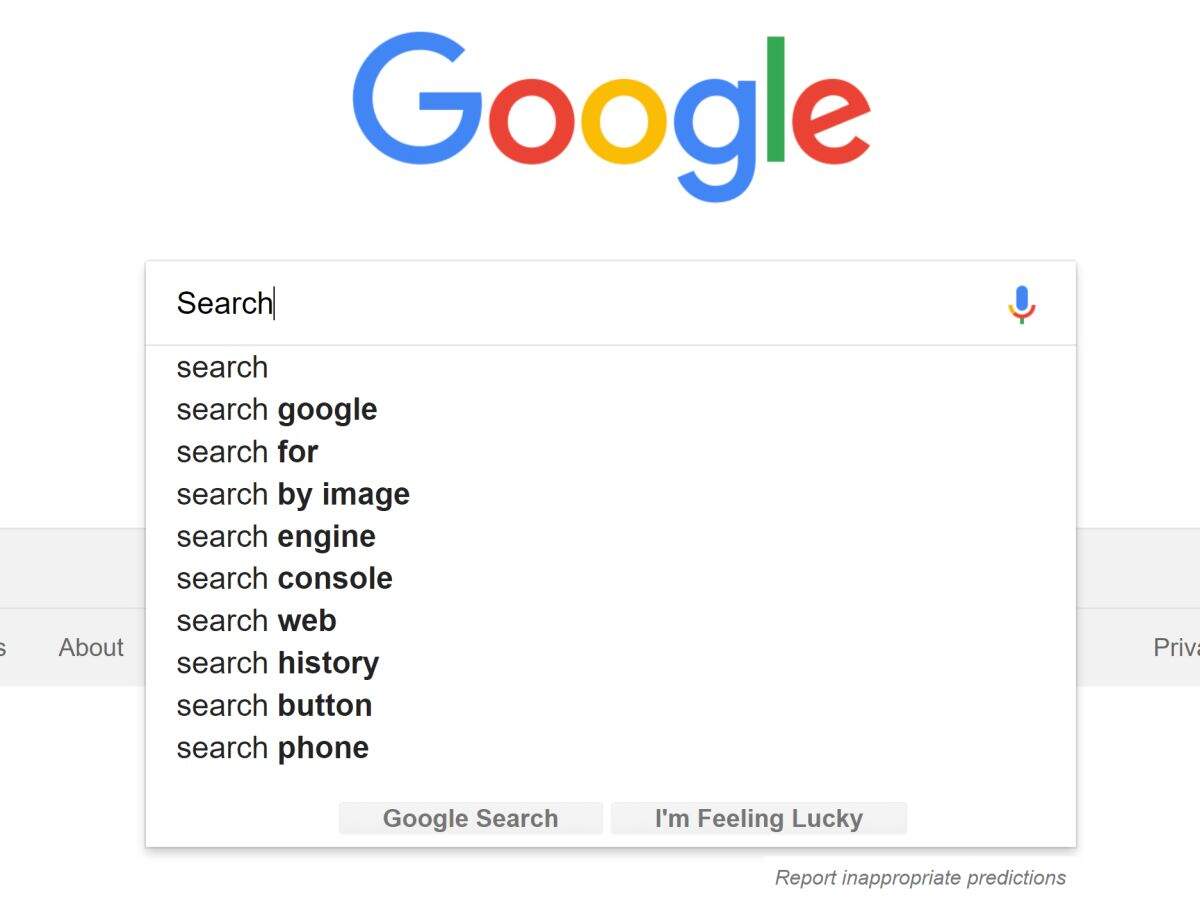
Task: Place cursor after the word 'Search'
Action: (x=273, y=303)
